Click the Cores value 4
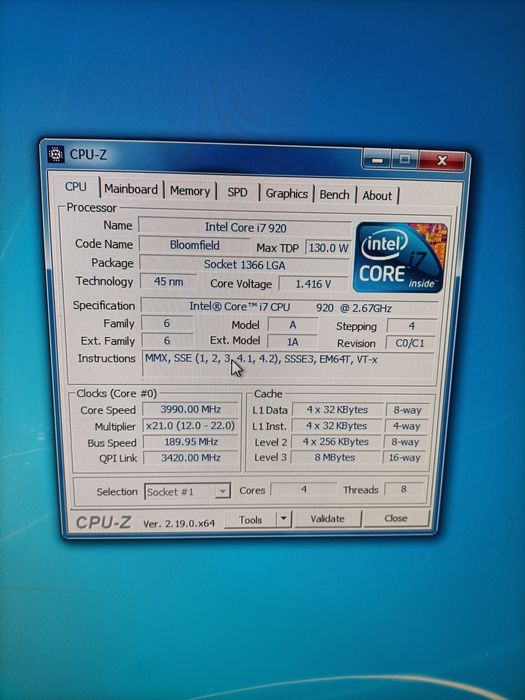 pyautogui.click(x=304, y=490)
